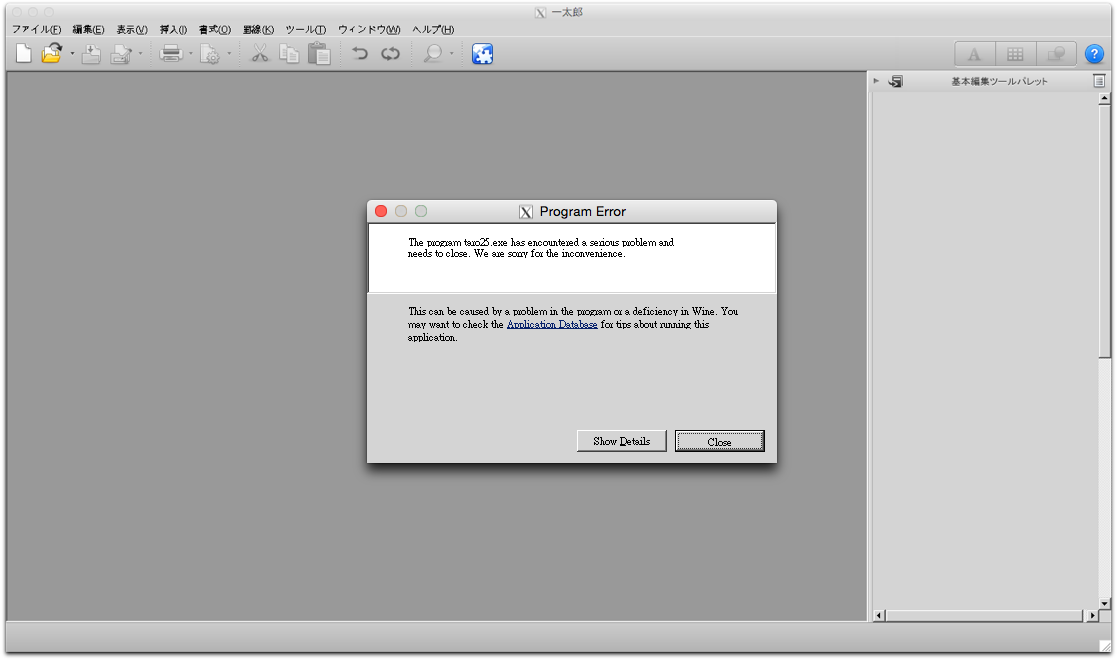Image resolution: width=1117 pixels, height=660 pixels.
Task: Close Program Error dialog with red button
Action: 381,212
